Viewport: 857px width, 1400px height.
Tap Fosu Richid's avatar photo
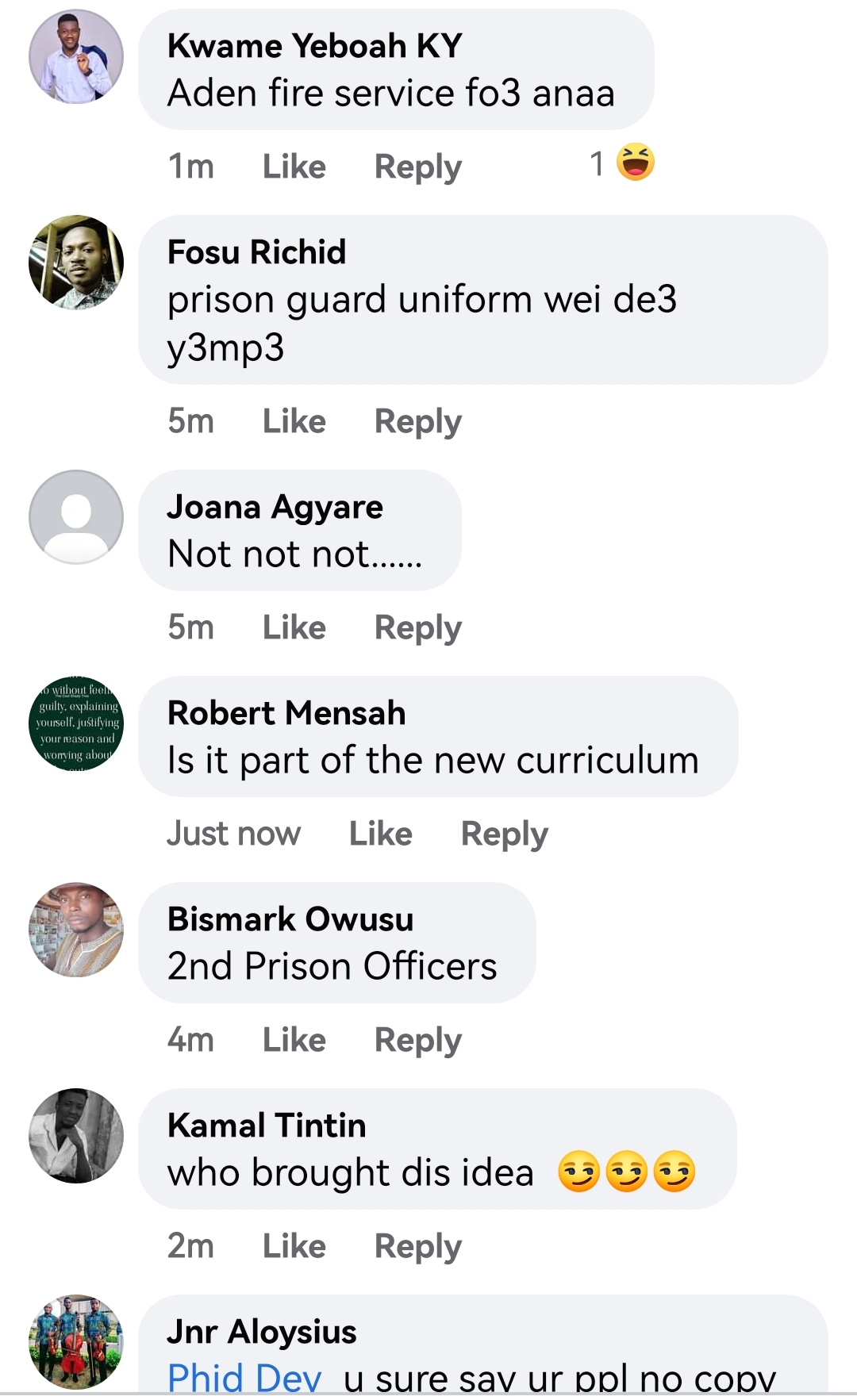click(x=76, y=263)
